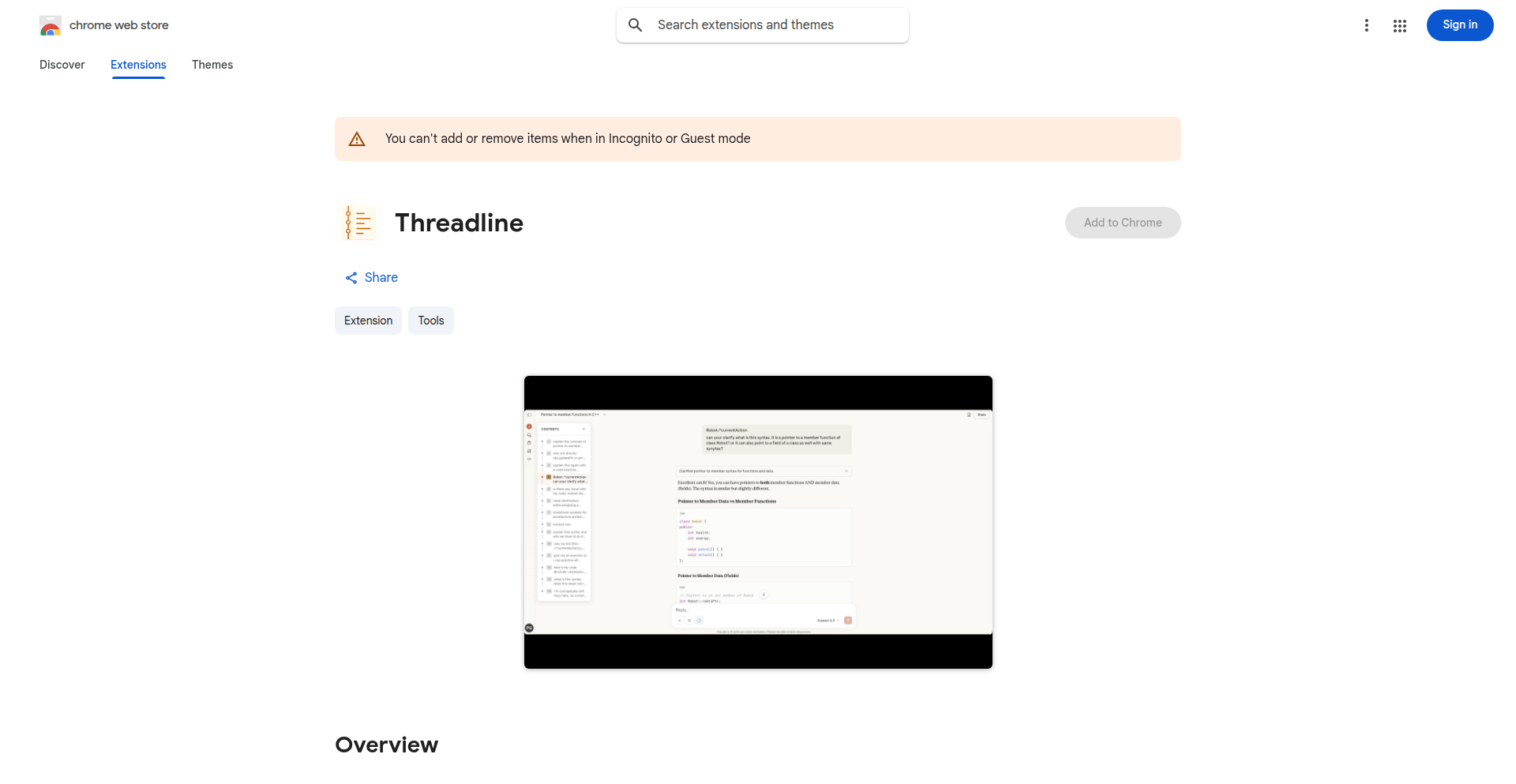This screenshot has width=1516, height=784.
Task: Click the Overview section heading
Action: pyautogui.click(x=386, y=744)
